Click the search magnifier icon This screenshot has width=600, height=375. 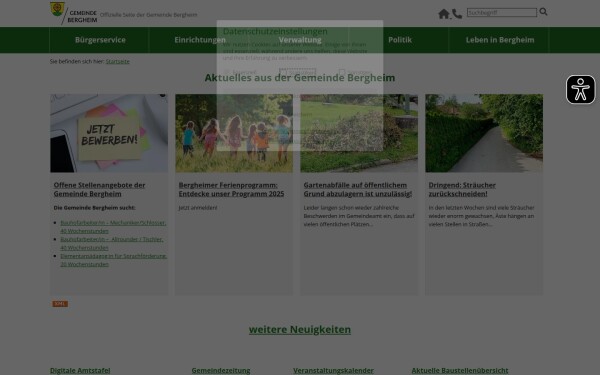point(543,12)
